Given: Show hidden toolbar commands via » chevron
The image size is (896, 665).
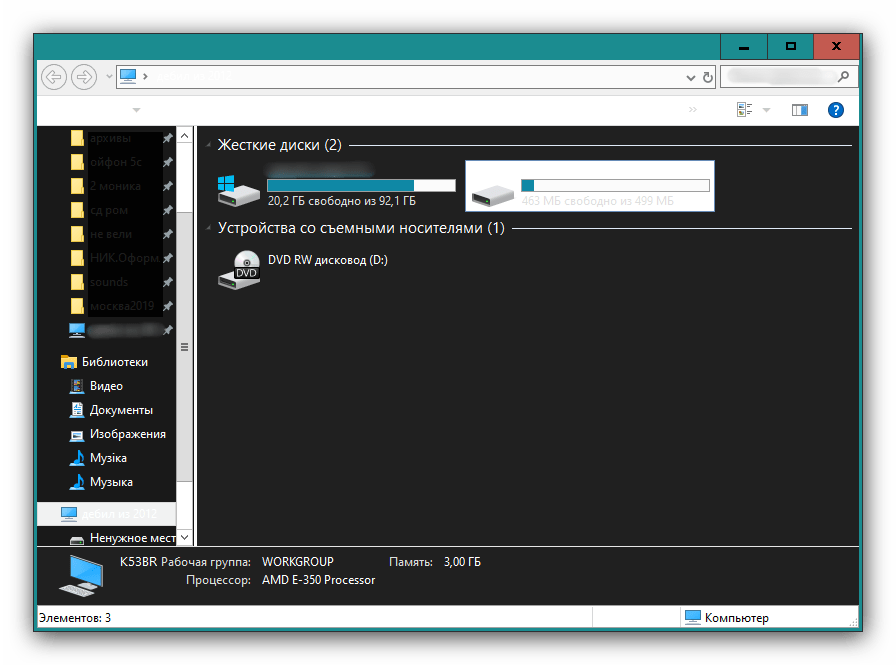Looking at the screenshot, I should (x=692, y=110).
